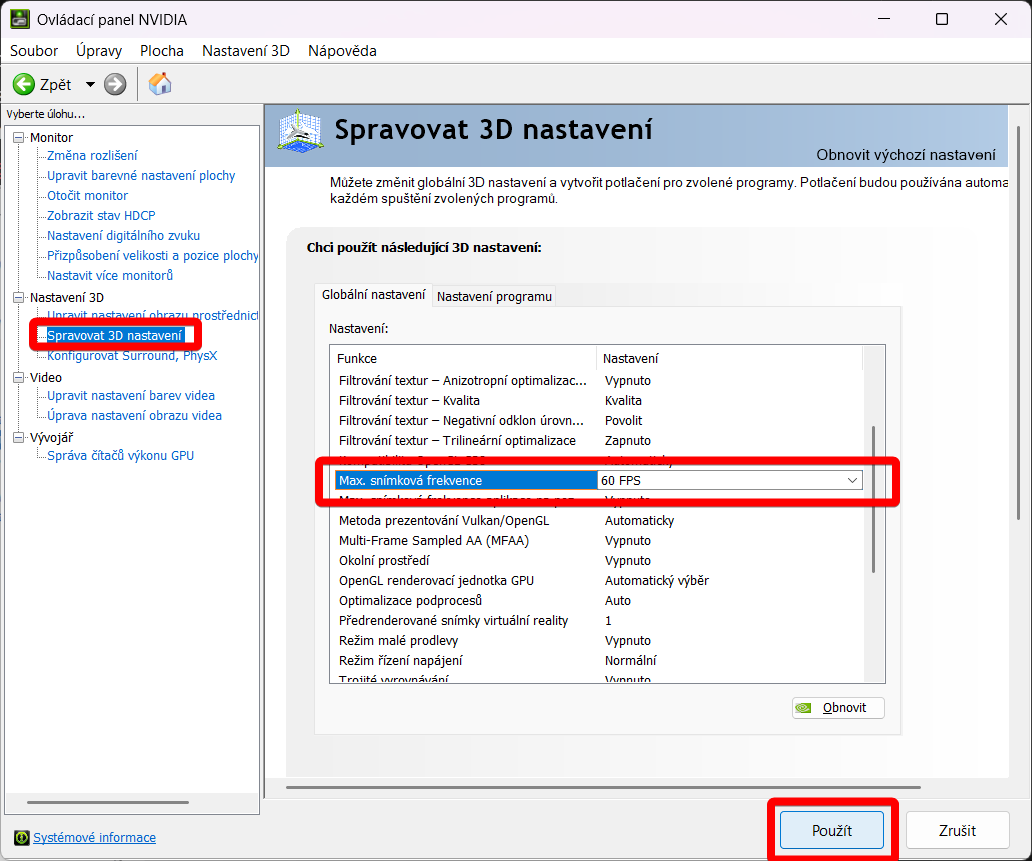The height and width of the screenshot is (861, 1032).
Task: Click the System information icon at bottom left
Action: coord(22,837)
